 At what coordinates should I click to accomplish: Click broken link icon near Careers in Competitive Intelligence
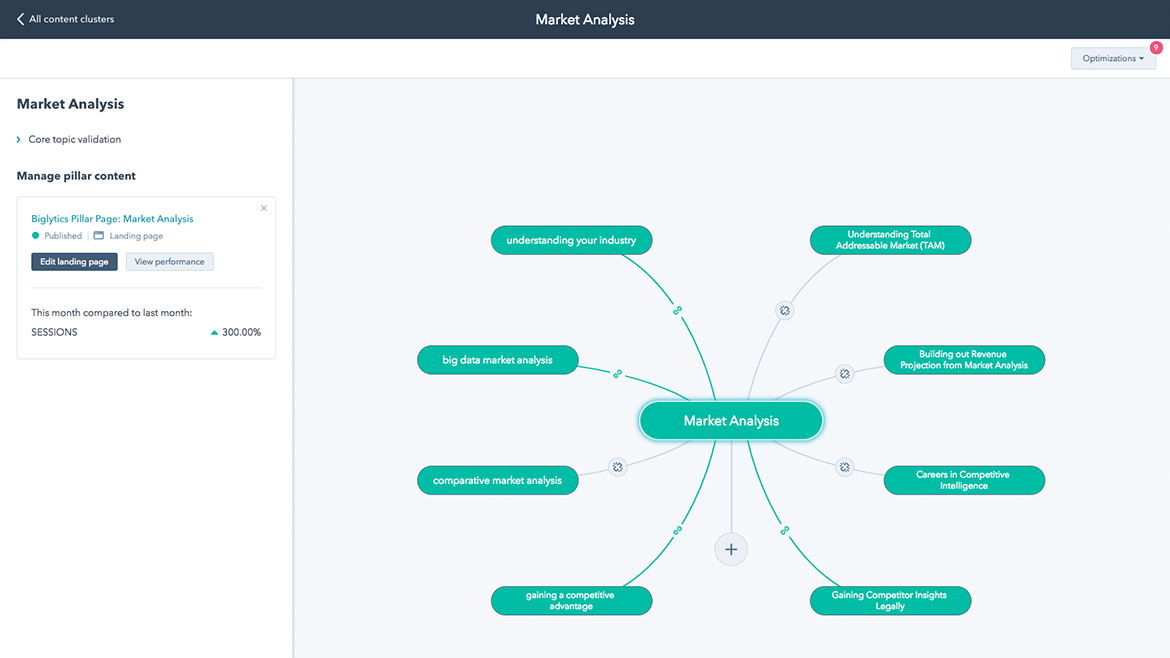844,467
